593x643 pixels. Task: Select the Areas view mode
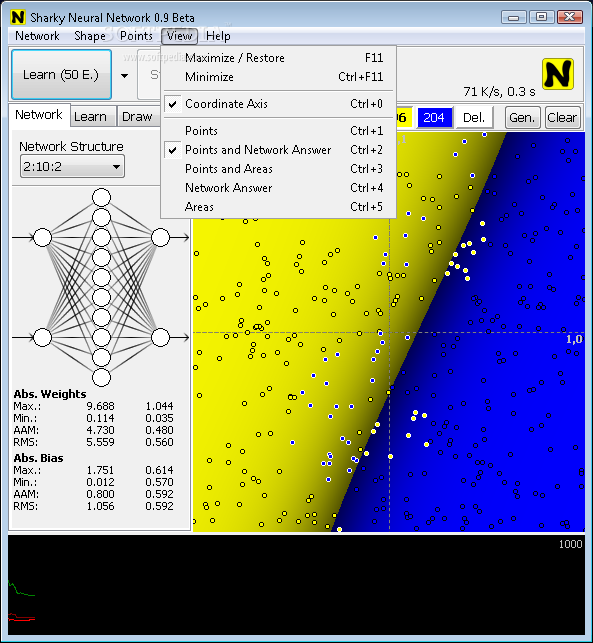tap(279, 207)
